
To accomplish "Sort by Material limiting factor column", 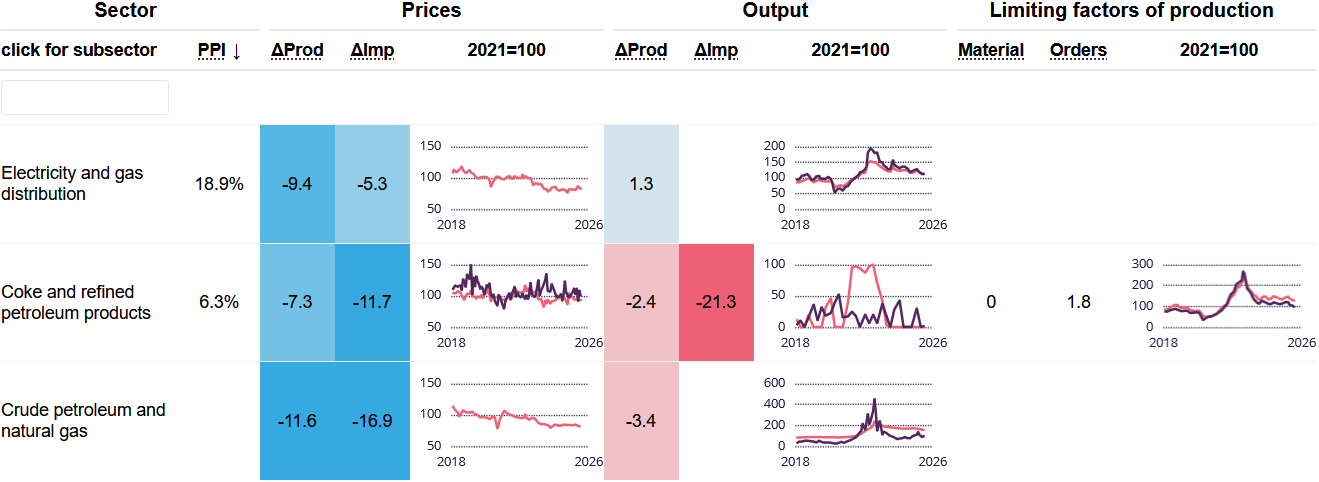I will pos(991,50).
